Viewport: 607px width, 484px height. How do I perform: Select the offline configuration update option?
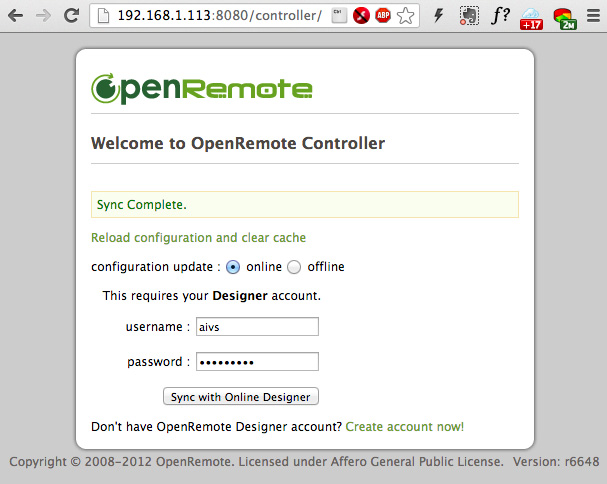[x=294, y=267]
